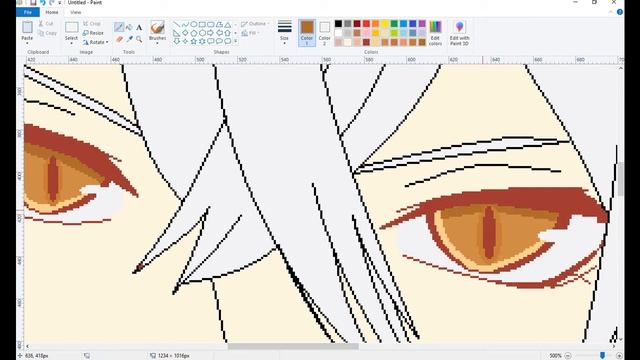Screen dimensions: 640x360
Task: Choose the Hexagon shape
Action: coord(202,33)
